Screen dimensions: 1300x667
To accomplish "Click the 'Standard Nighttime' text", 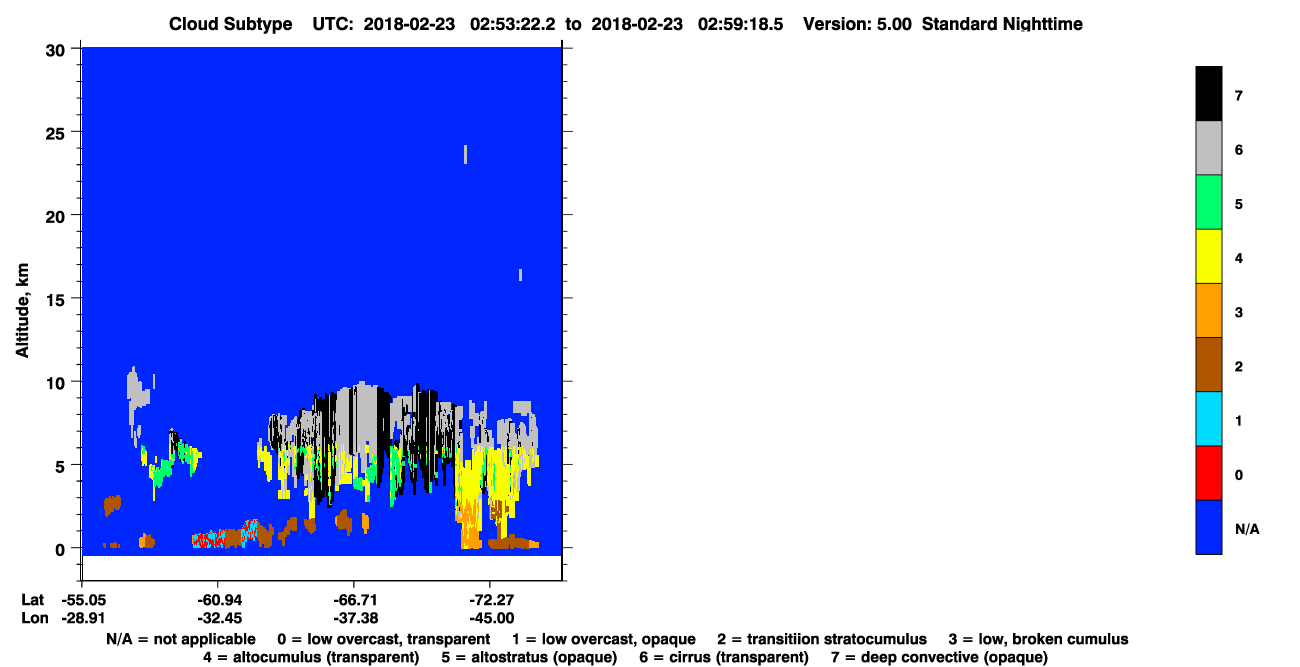I will pos(1001,24).
